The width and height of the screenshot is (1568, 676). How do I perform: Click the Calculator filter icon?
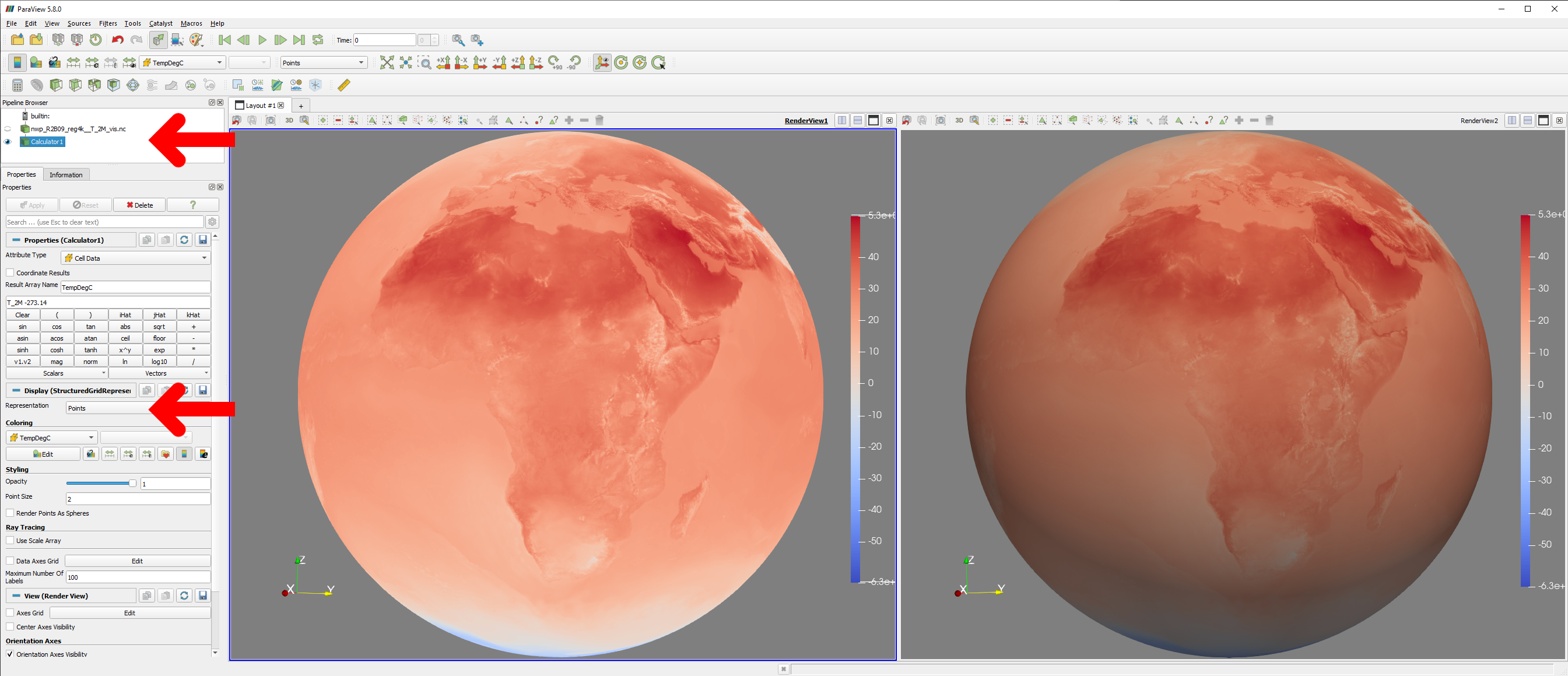point(17,85)
